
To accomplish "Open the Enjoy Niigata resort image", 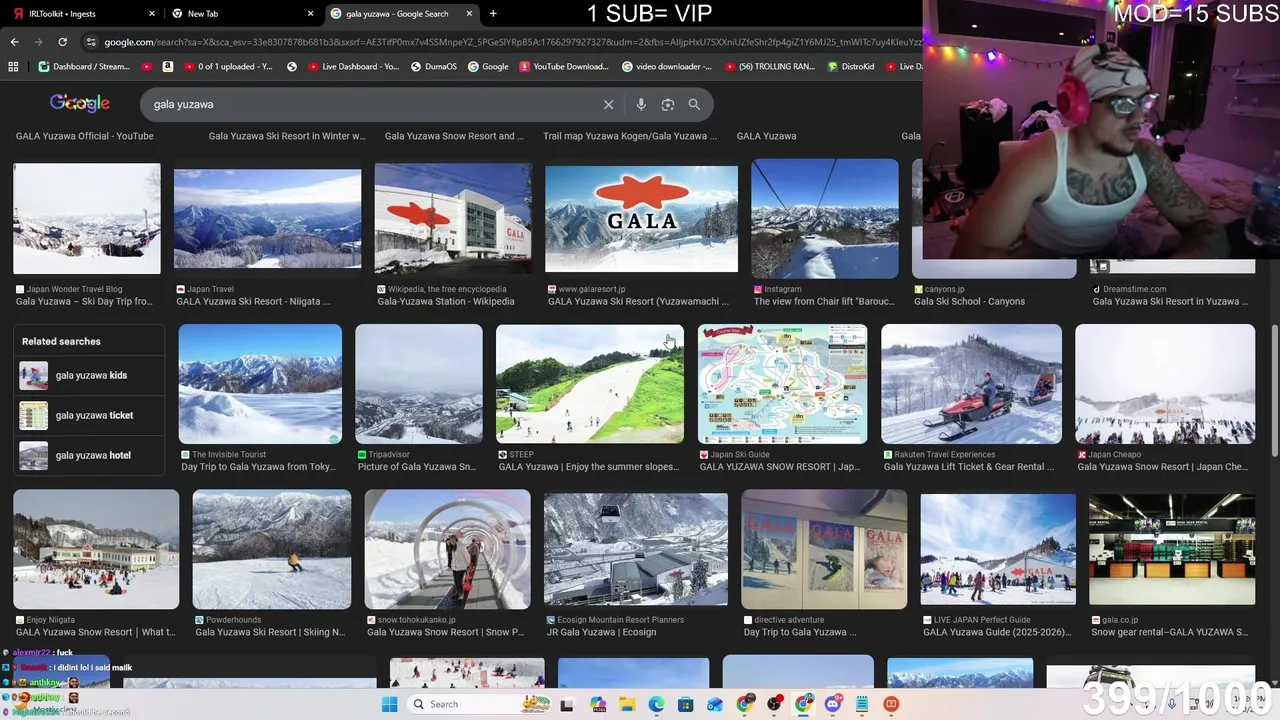I will (x=96, y=549).
